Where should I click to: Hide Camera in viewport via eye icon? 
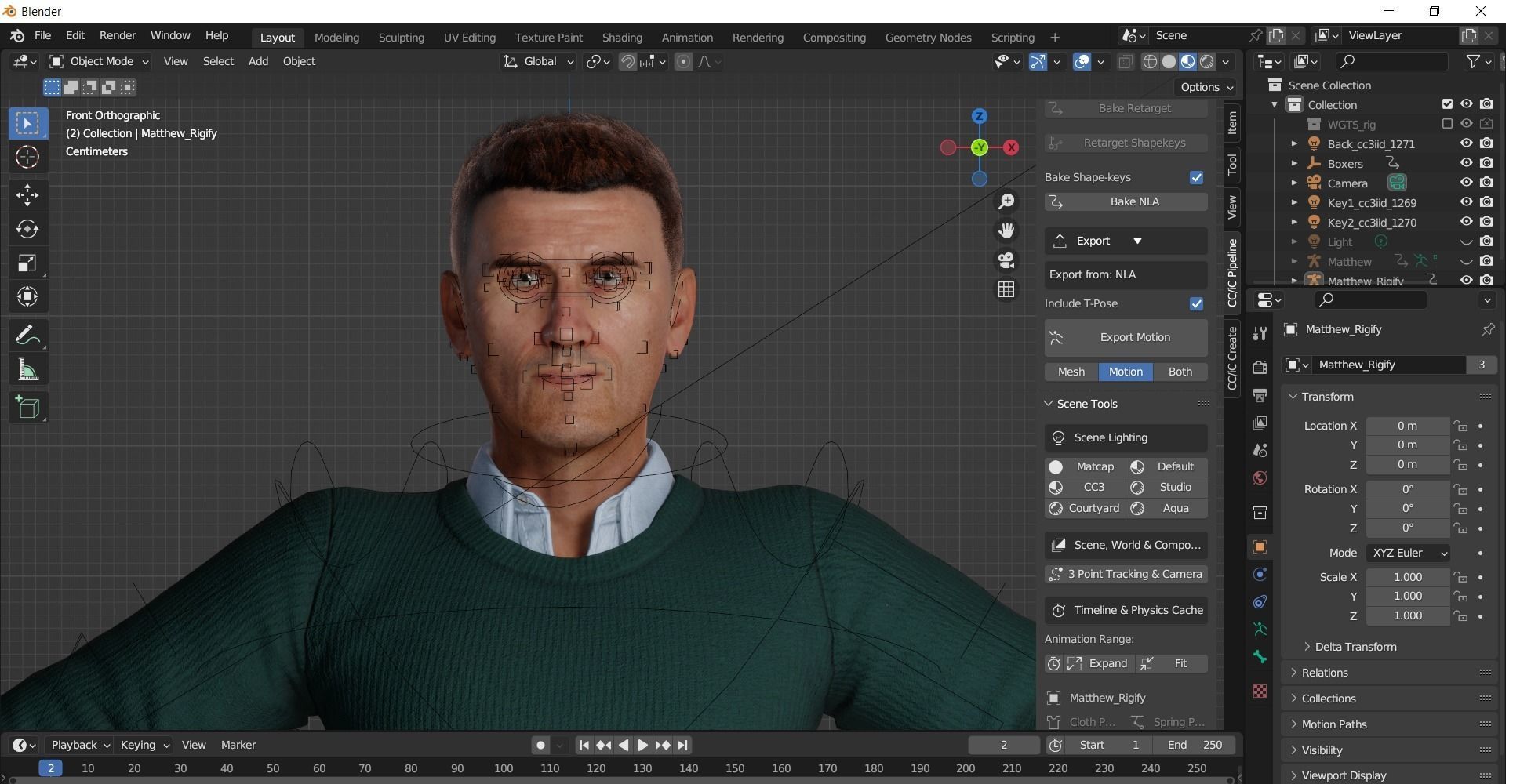[1466, 183]
